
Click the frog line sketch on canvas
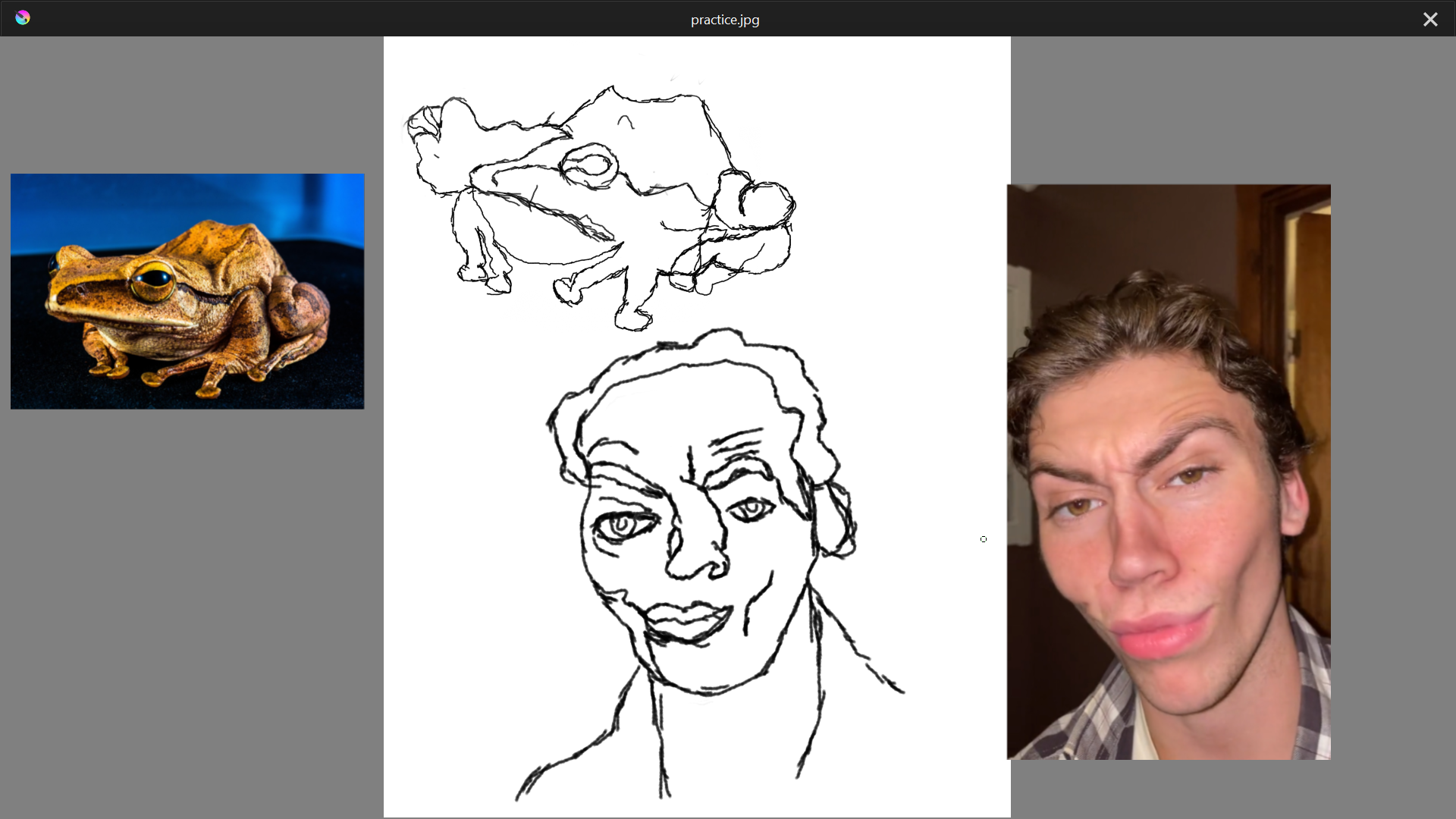599,209
